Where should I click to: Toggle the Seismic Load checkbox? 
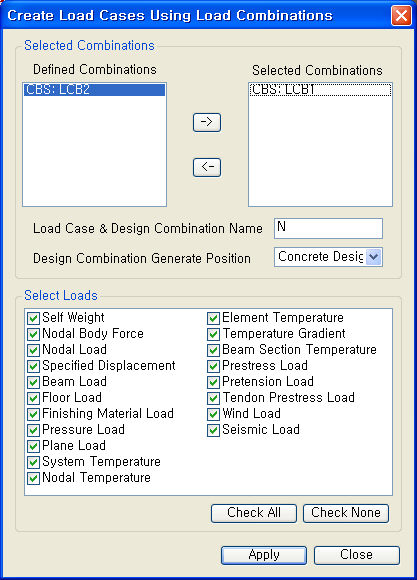click(x=213, y=430)
